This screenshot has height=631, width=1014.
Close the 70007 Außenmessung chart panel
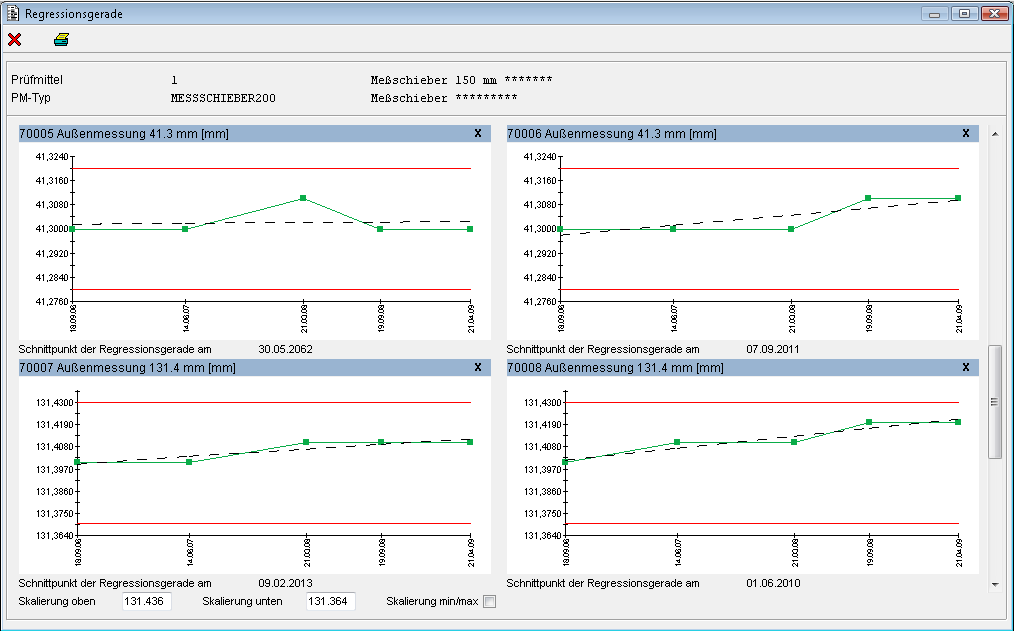478,367
